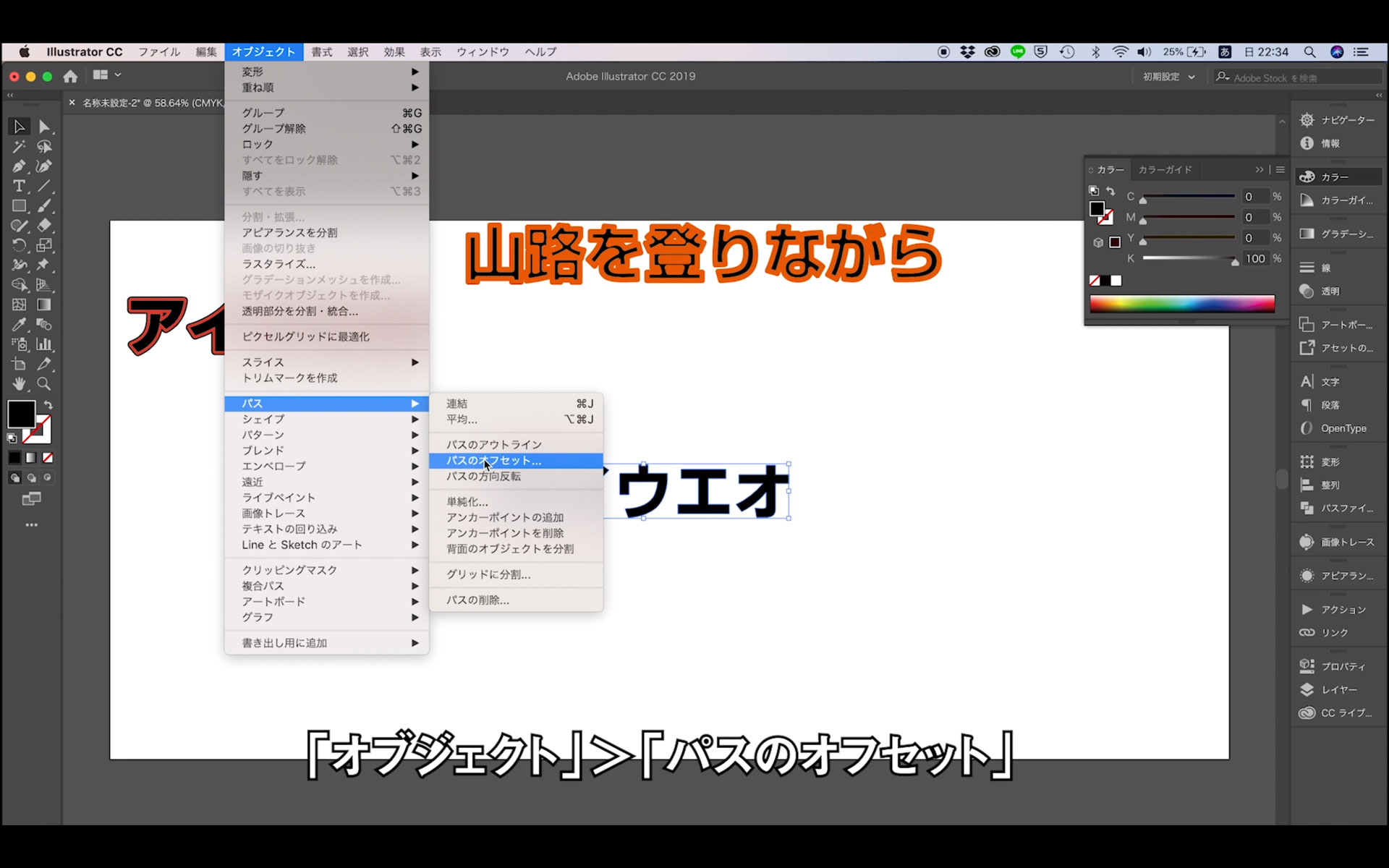Select the Type tool
Screen dimensions: 1389x868
(20, 186)
